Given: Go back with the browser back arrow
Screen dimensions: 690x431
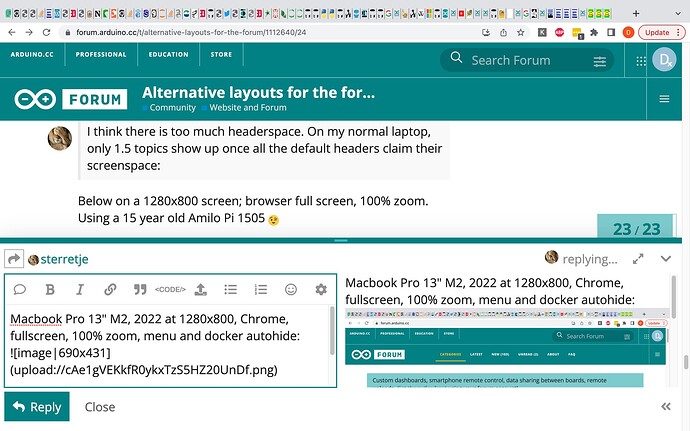Looking at the screenshot, I should pos(12,32).
